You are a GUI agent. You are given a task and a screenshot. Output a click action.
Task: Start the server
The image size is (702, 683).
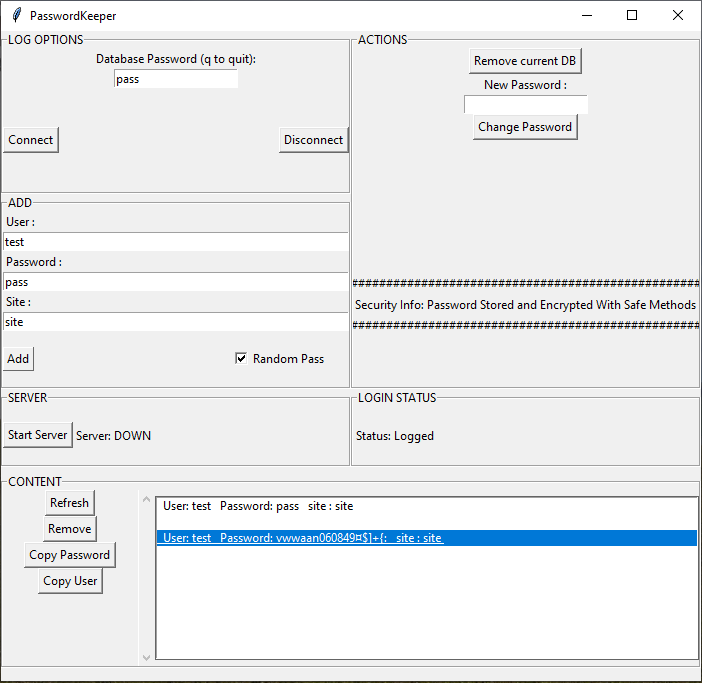[x=38, y=435]
